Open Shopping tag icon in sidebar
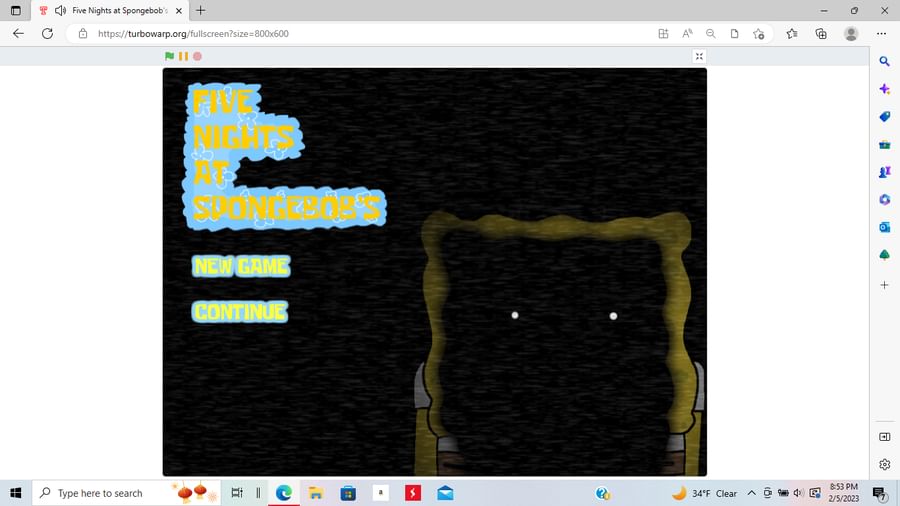Viewport: 900px width, 506px height. point(885,116)
